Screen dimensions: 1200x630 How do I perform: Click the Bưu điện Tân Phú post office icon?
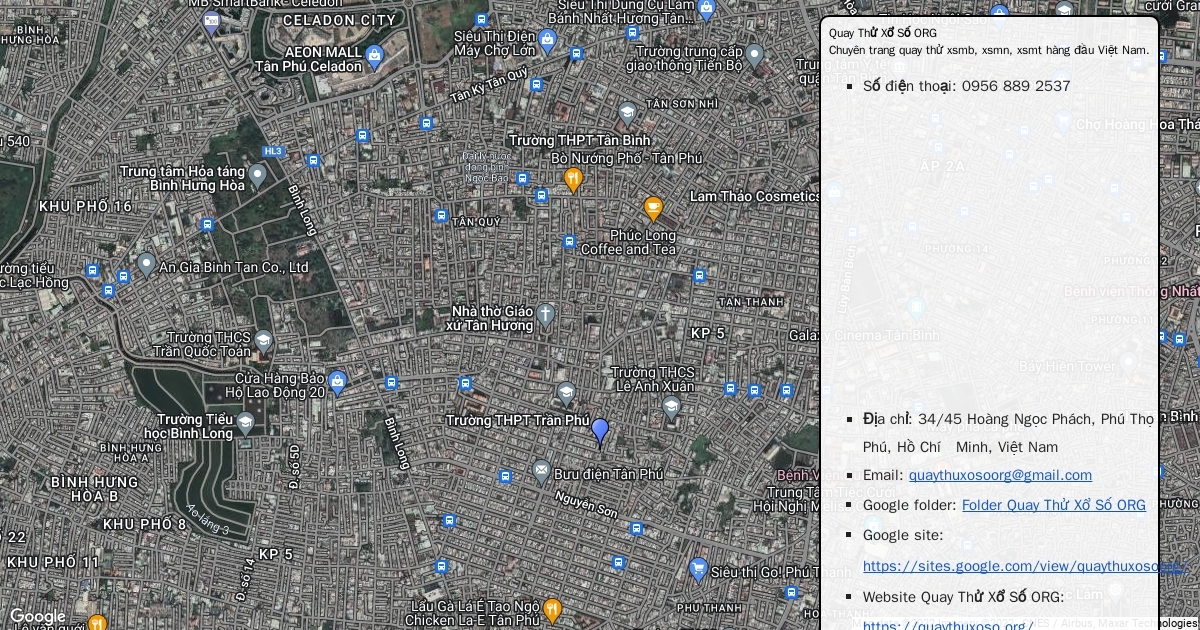541,471
